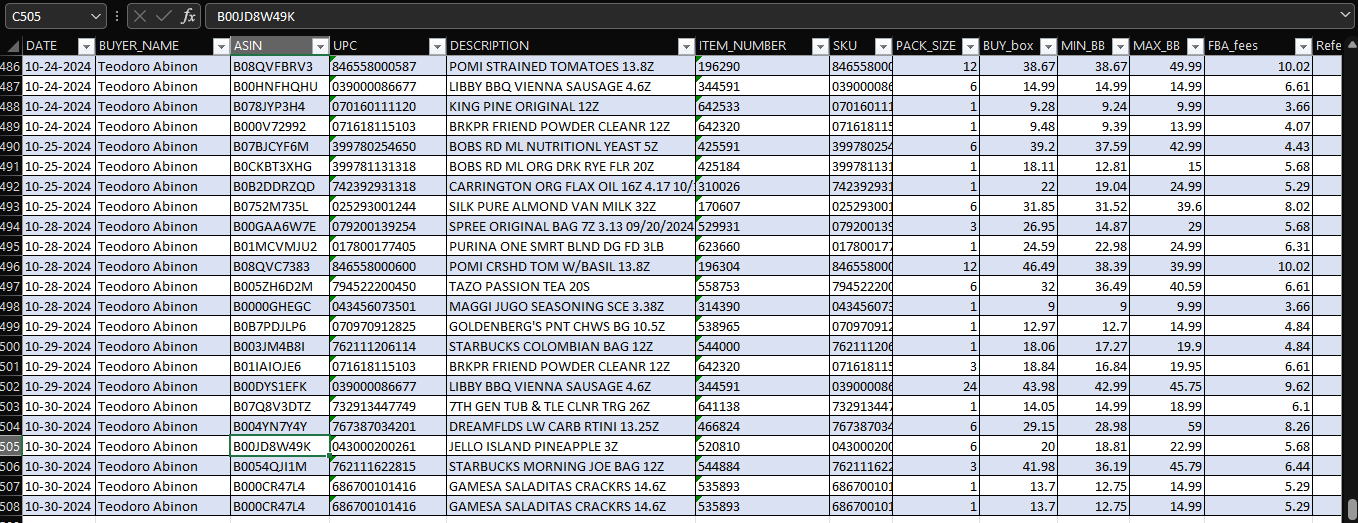Image resolution: width=1358 pixels, height=523 pixels.
Task: Select cell LIBBY BBQ VIENNA SAUSAGE 4.6Z in row 487
Action: [571, 86]
